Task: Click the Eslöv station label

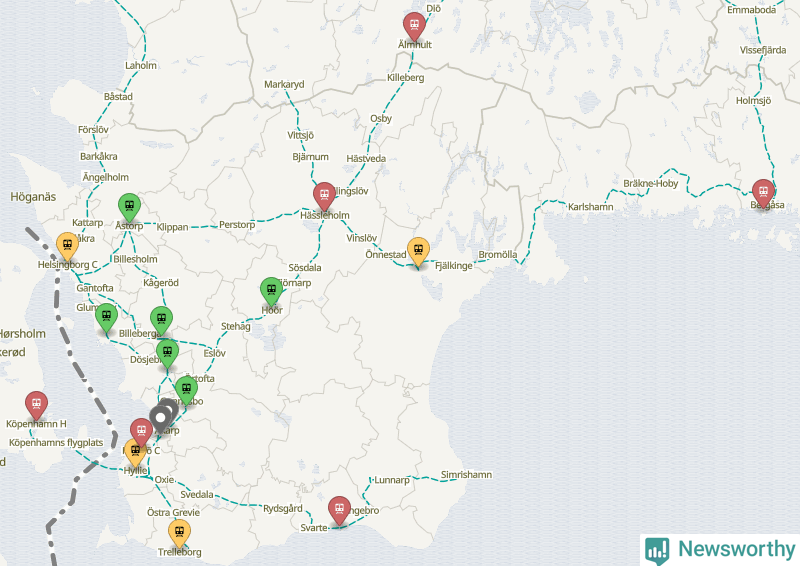Action: (x=214, y=353)
